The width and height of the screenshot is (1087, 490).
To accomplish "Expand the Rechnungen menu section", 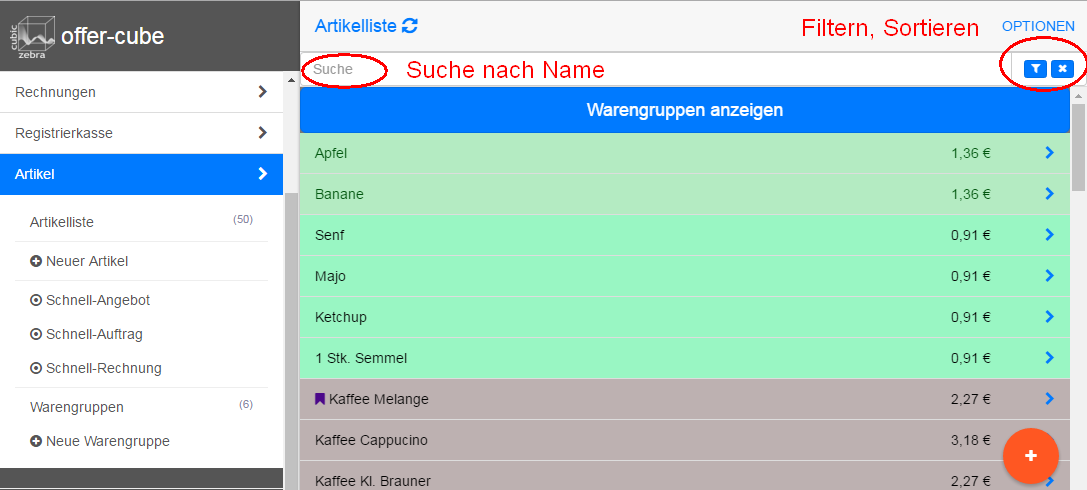I will [x=262, y=92].
